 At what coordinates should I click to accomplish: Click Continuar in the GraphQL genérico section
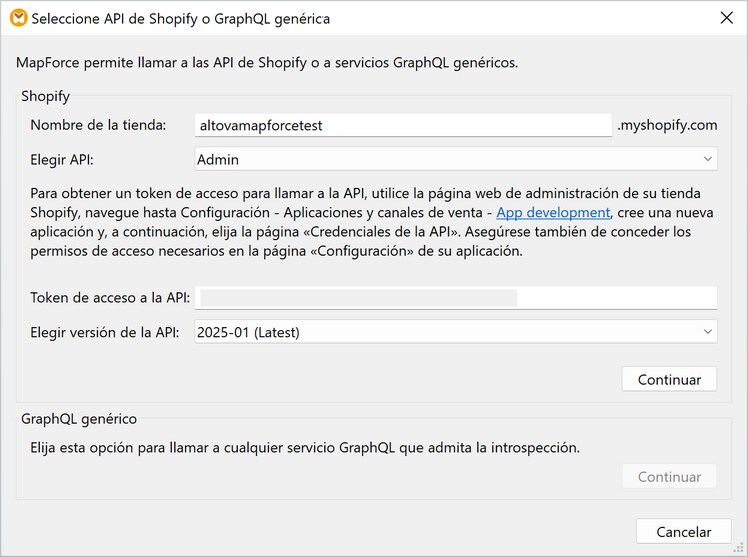[x=669, y=476]
